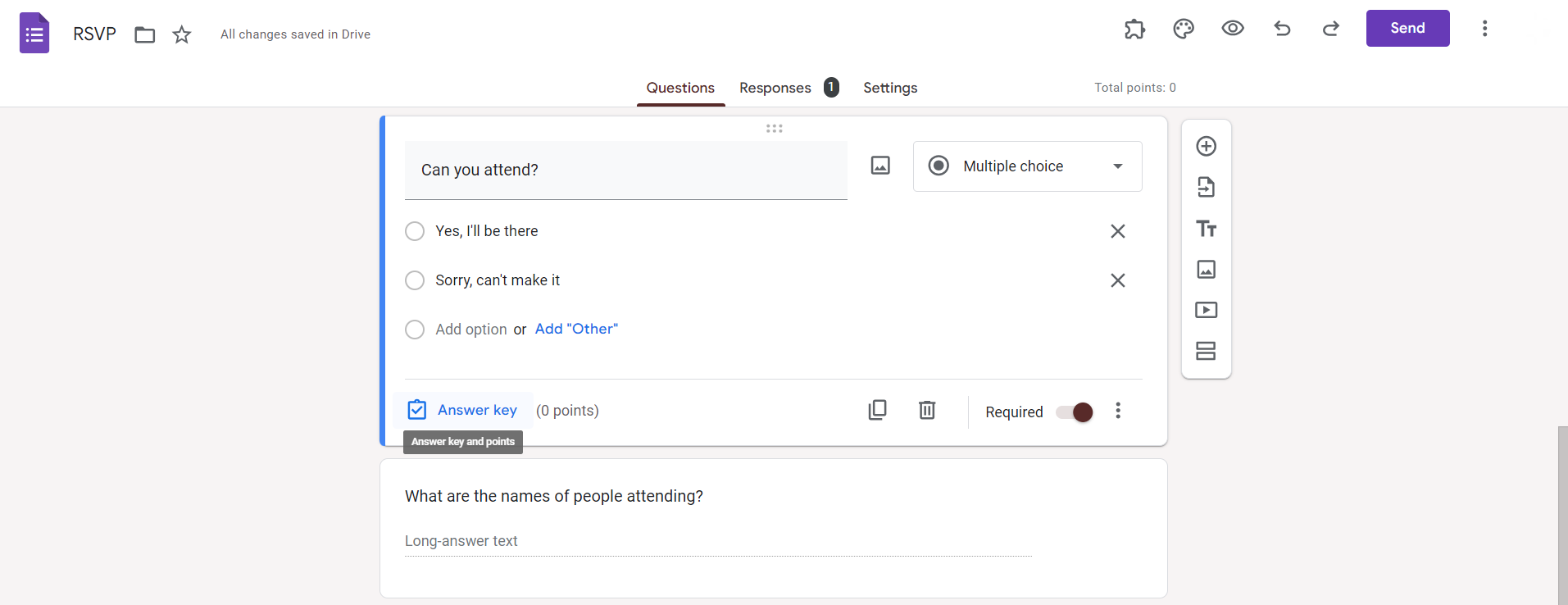Open the Multiple choice type dropdown
Screen dimensions: 1568x605
(x=1027, y=166)
